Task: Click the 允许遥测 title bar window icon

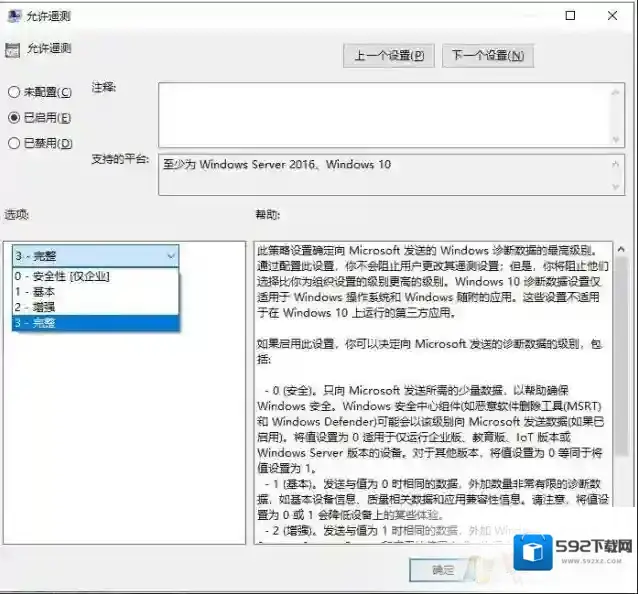Action: pyautogui.click(x=13, y=16)
